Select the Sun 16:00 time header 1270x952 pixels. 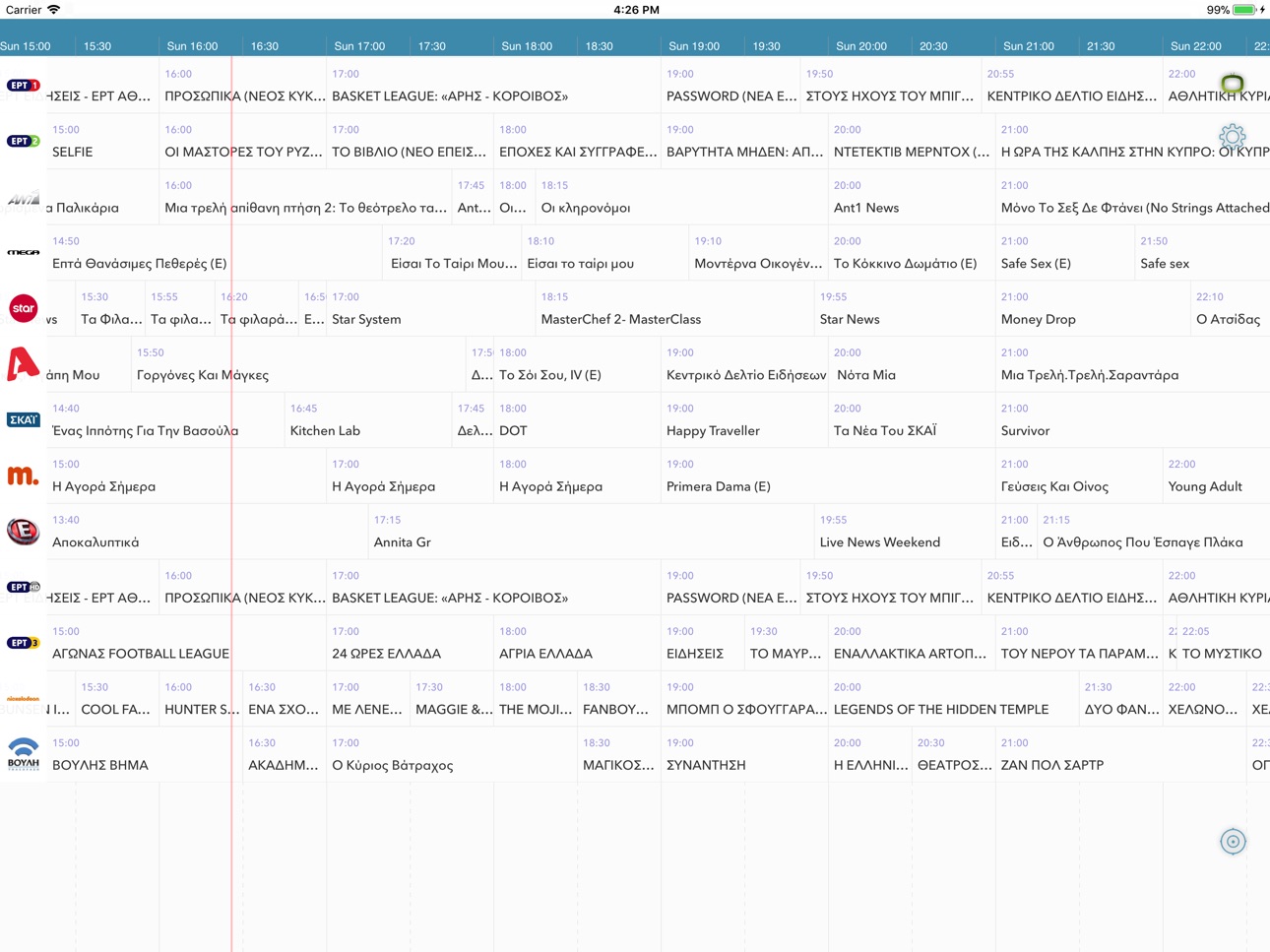click(x=192, y=46)
